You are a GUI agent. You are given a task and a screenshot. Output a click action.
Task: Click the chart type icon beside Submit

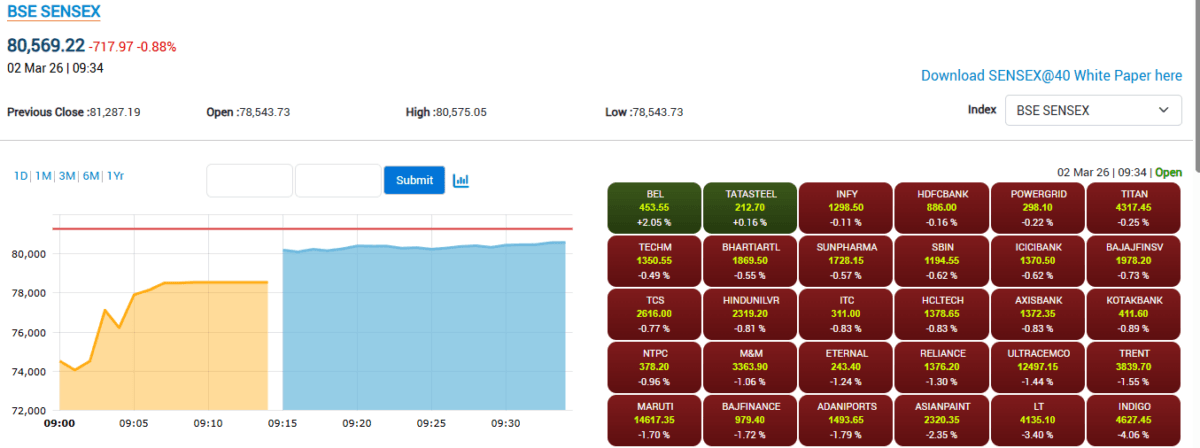(x=461, y=180)
